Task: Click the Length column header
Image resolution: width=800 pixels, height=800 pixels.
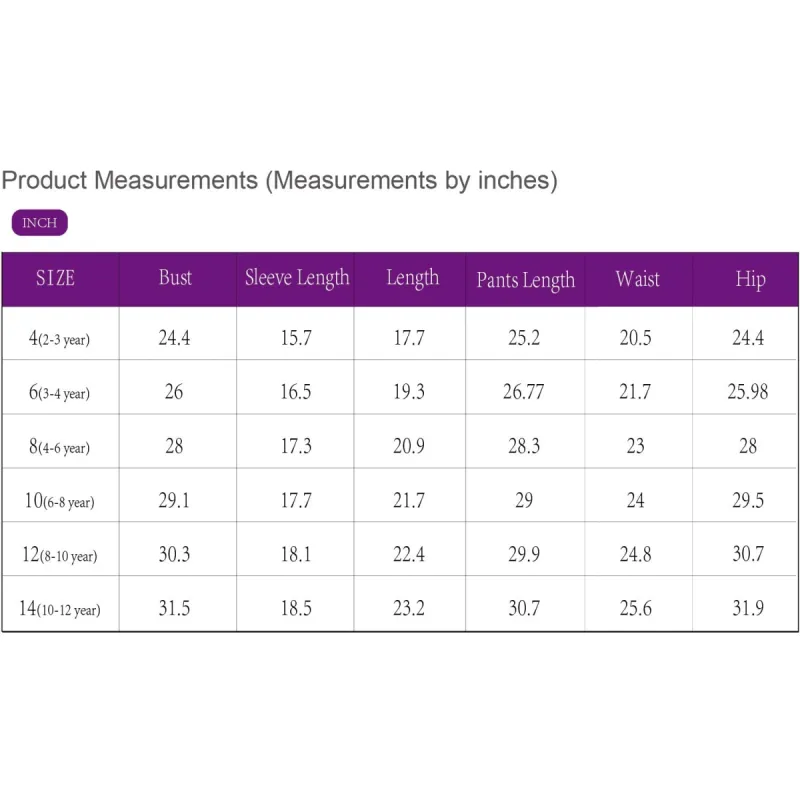Action: (x=412, y=278)
